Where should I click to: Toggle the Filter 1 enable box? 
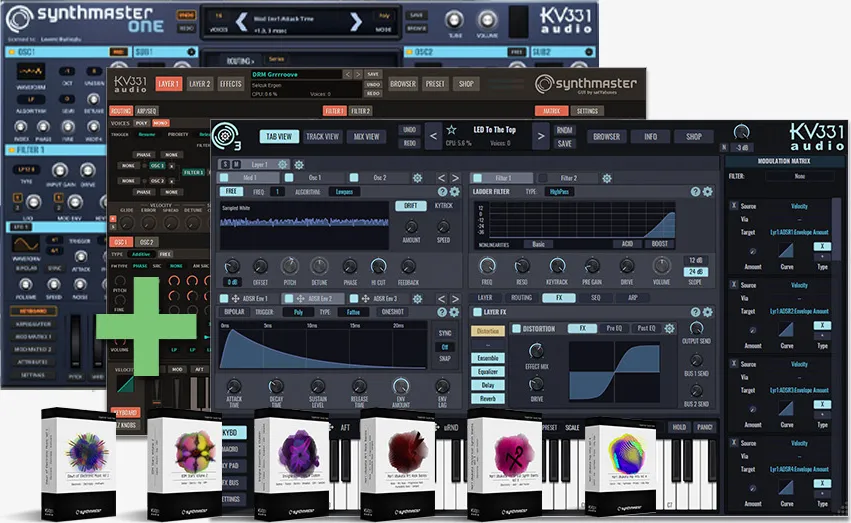tap(478, 178)
